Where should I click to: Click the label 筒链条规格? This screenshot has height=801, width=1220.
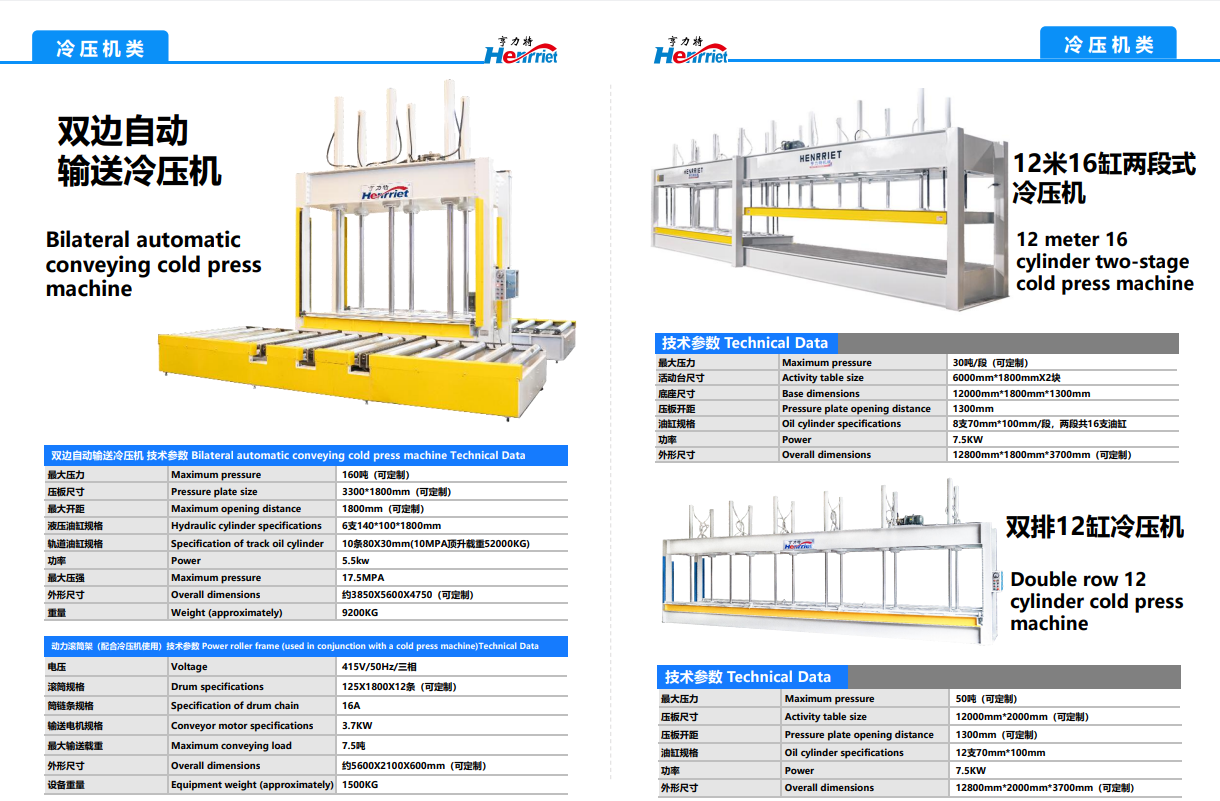71,706
